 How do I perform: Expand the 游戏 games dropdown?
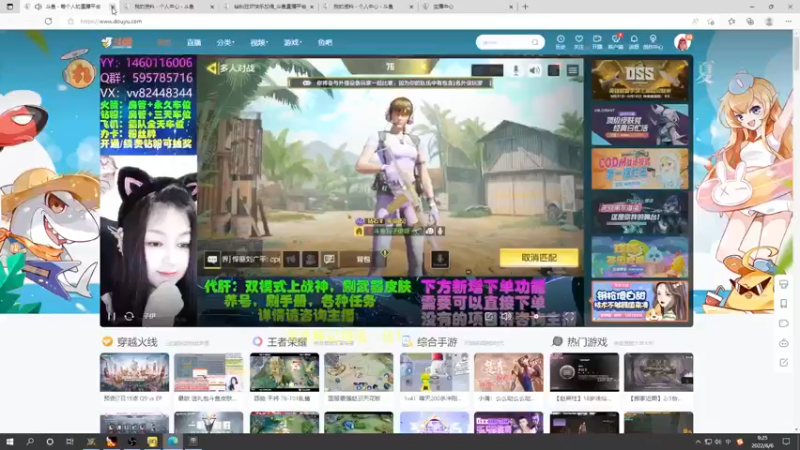292,42
